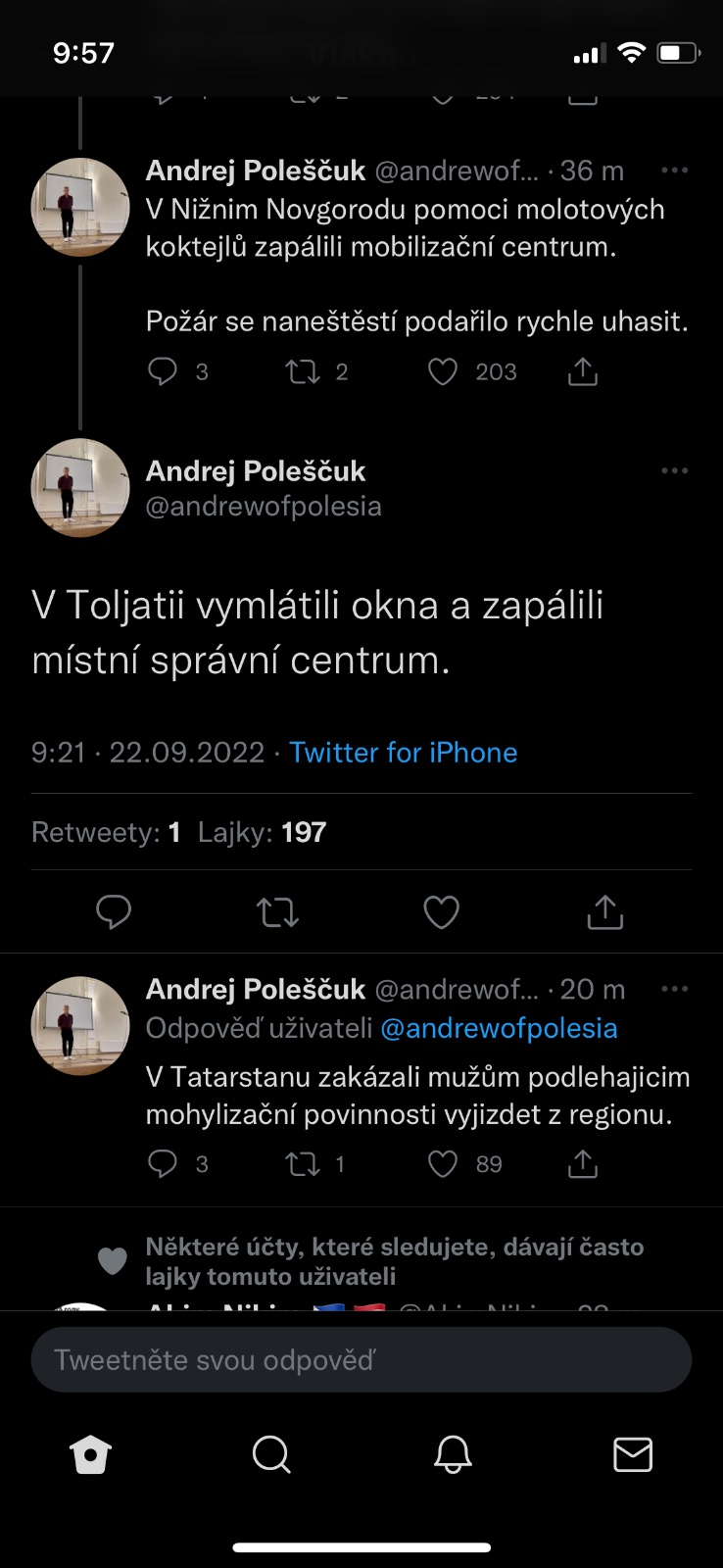723x1568 pixels.
Task: Open more options on Tatarstan tweet
Action: click(x=674, y=989)
